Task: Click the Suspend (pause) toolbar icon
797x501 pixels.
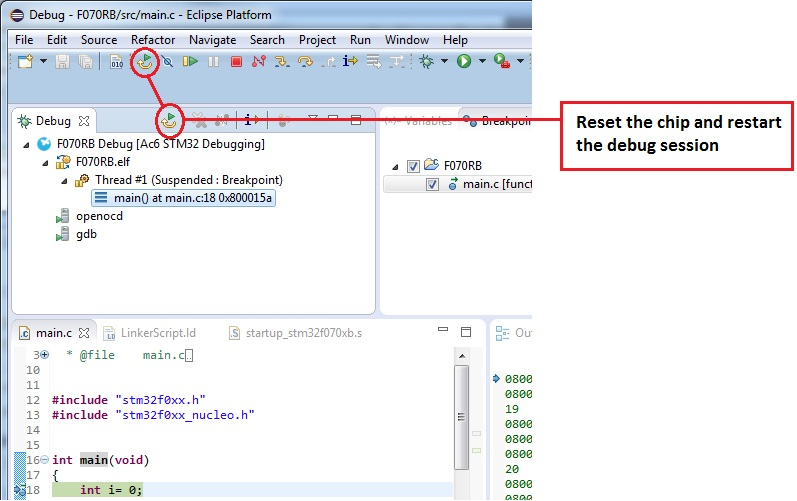Action: (x=213, y=62)
